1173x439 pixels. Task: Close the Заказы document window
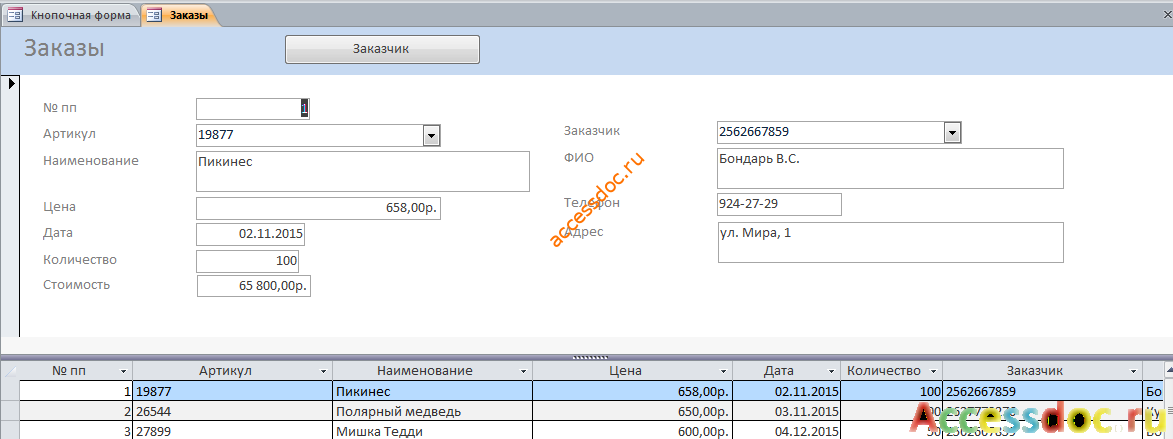tap(1165, 14)
